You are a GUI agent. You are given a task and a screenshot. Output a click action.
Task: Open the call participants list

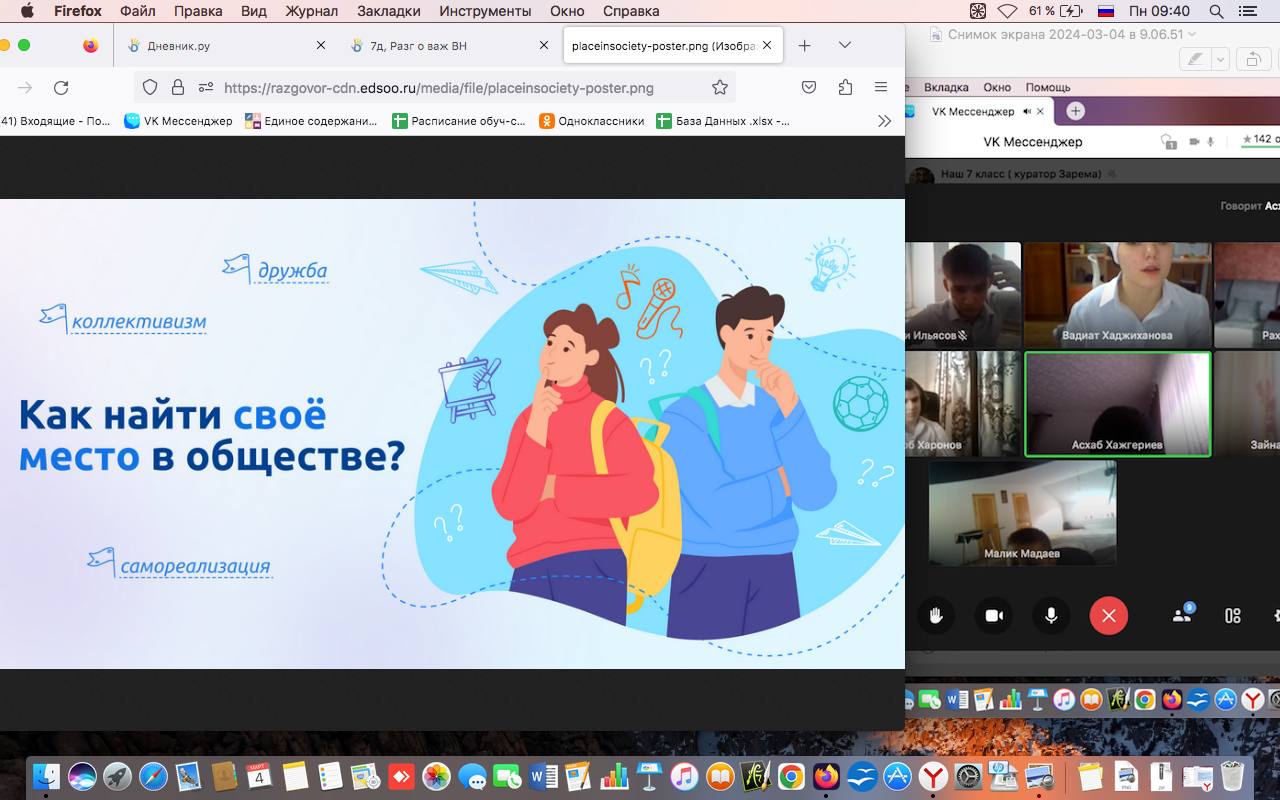coord(1182,616)
